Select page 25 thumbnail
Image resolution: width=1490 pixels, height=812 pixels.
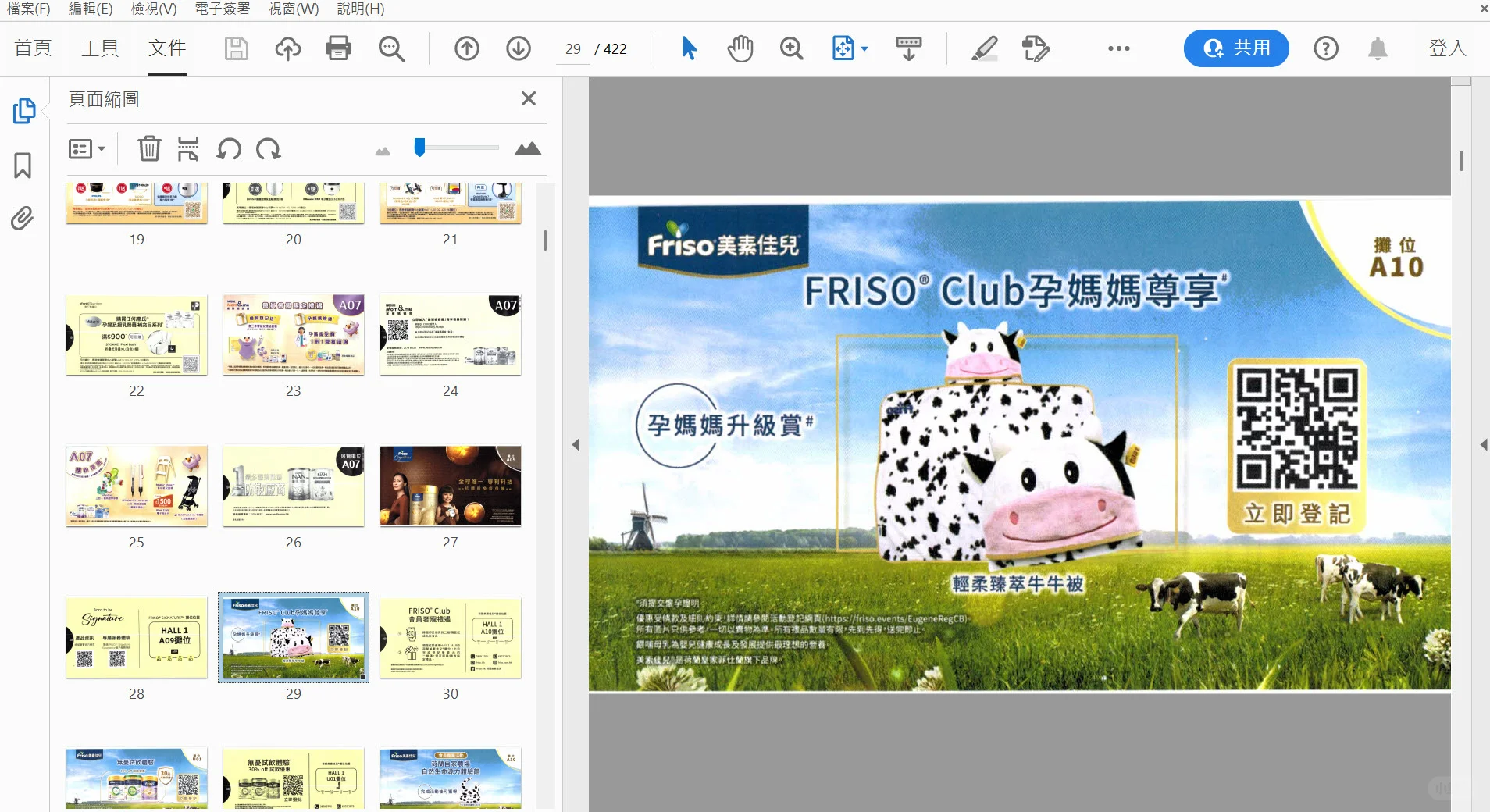point(137,486)
